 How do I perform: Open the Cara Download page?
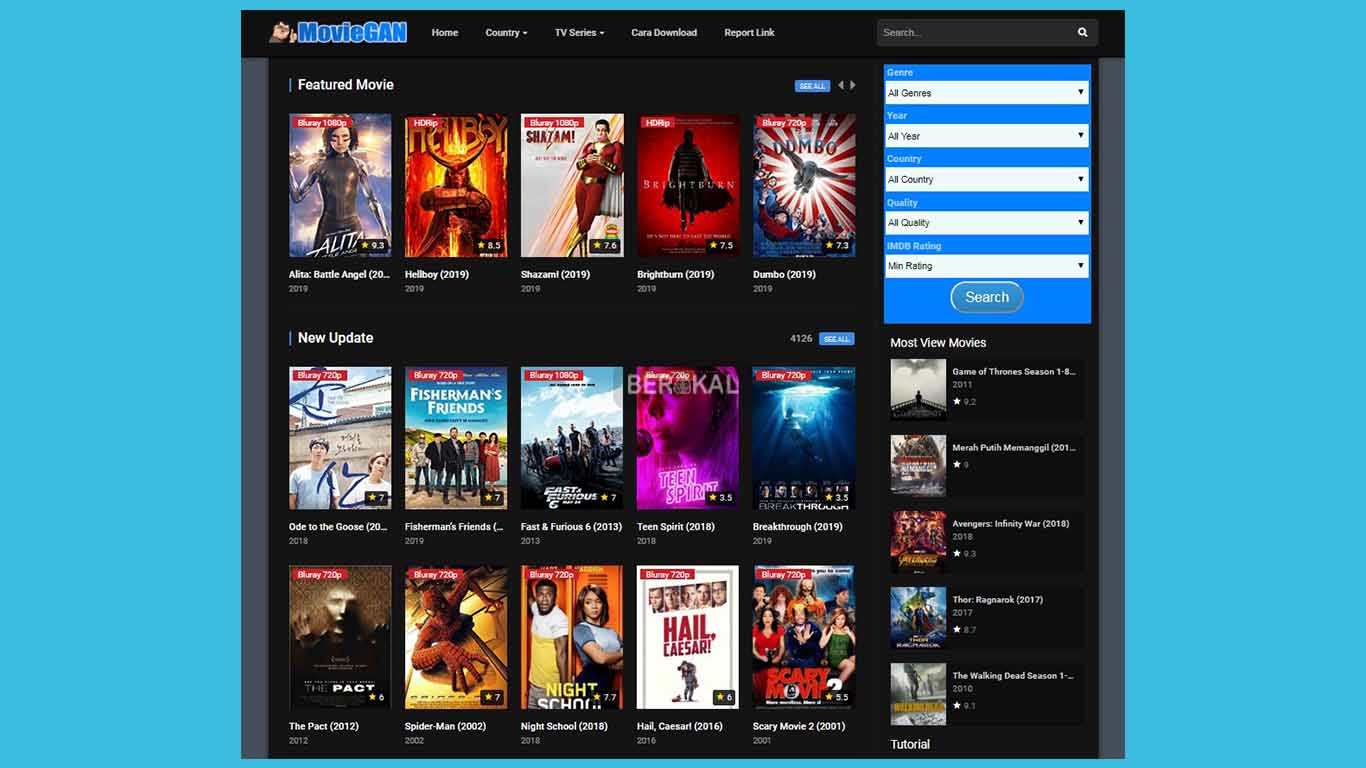pyautogui.click(x=664, y=32)
